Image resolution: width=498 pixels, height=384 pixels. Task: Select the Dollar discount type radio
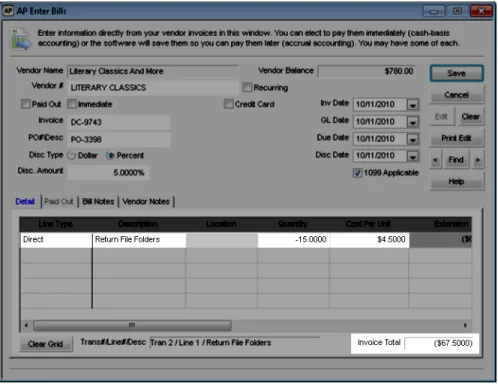(x=72, y=155)
